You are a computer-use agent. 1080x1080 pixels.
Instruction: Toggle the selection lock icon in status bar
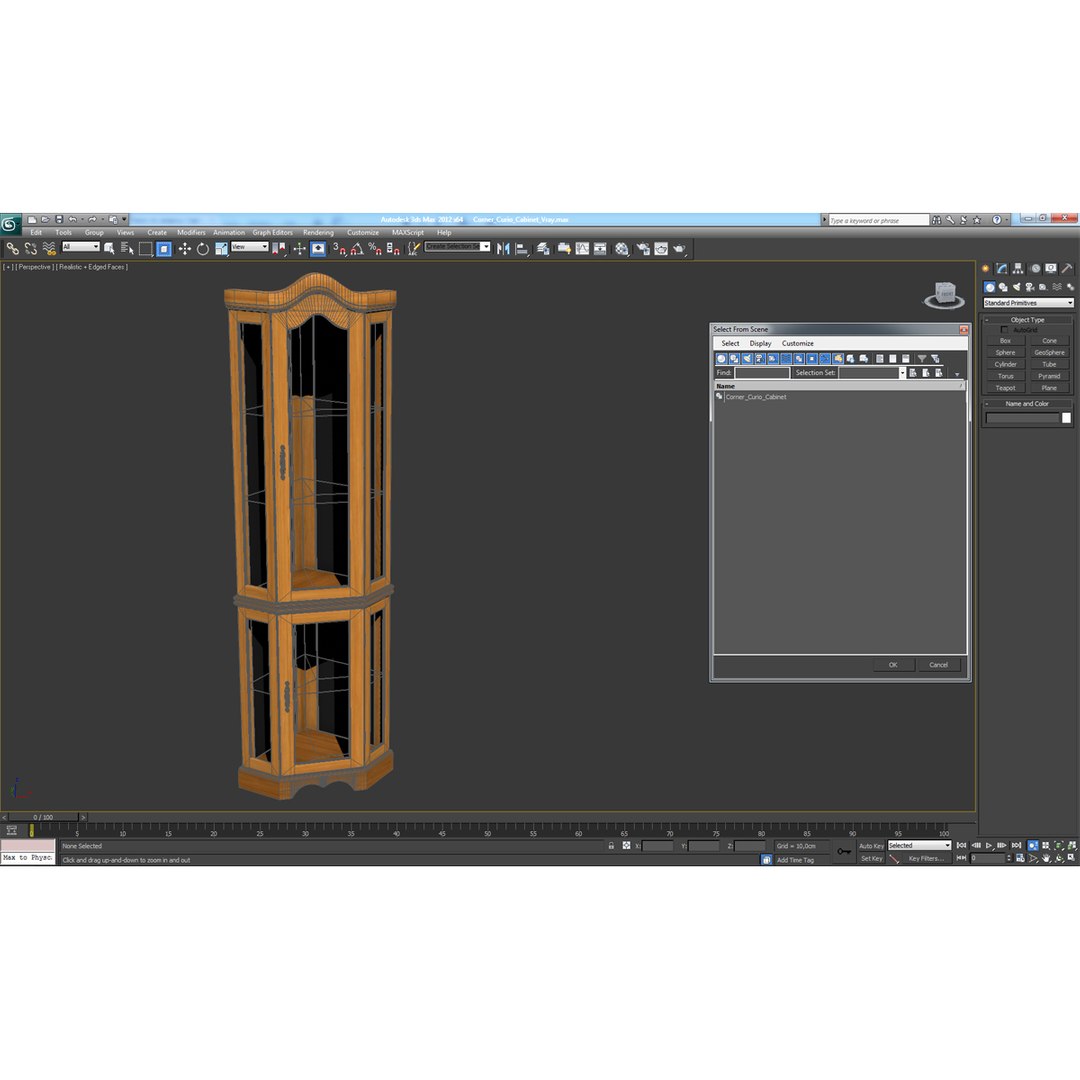(611, 846)
